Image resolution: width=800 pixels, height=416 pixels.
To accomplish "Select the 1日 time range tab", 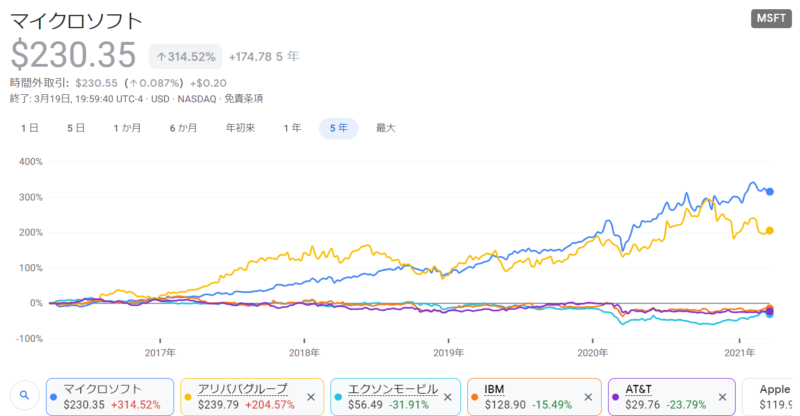I will (30, 128).
